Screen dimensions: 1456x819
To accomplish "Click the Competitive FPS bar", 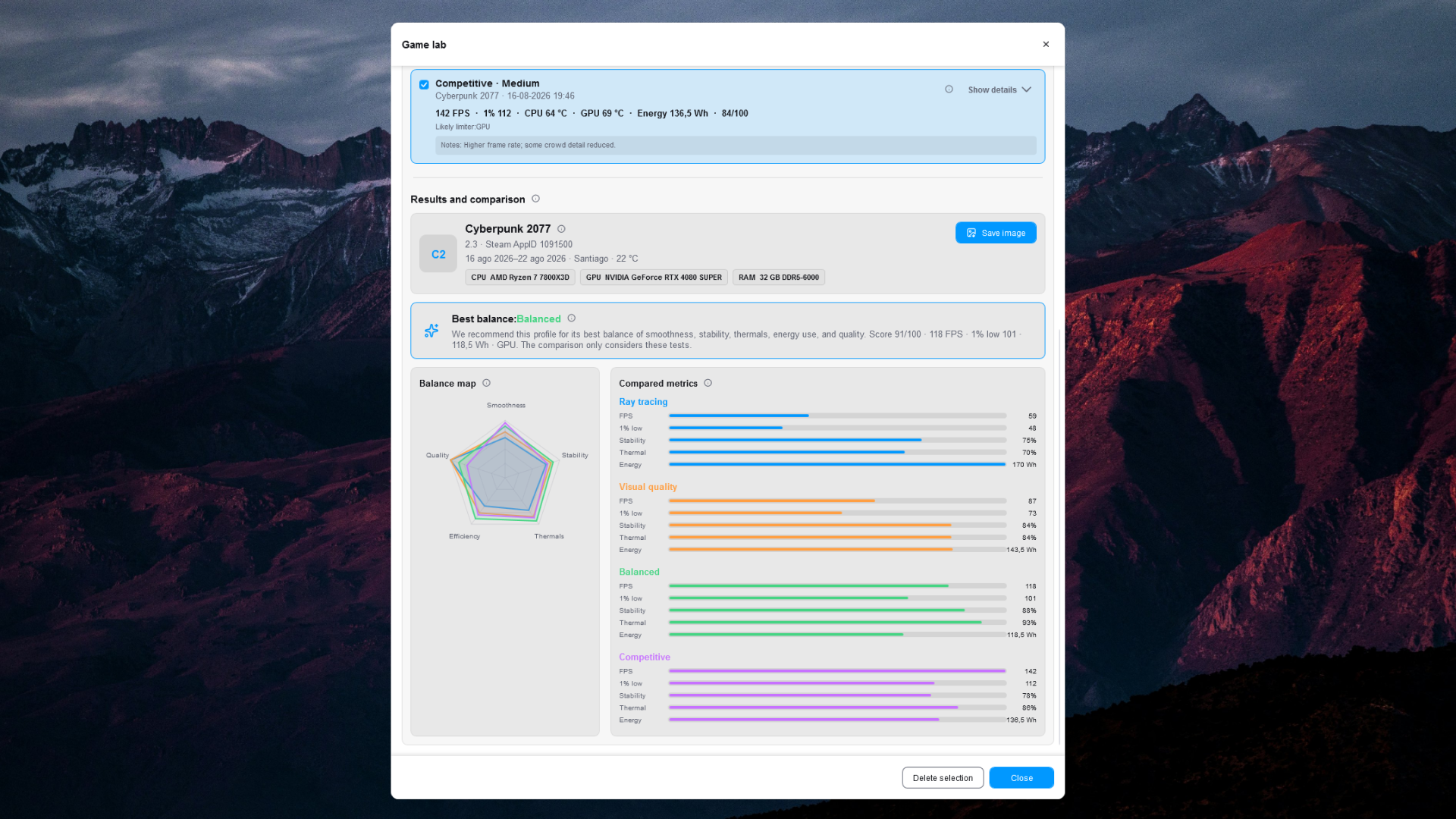I will pyautogui.click(x=837, y=671).
